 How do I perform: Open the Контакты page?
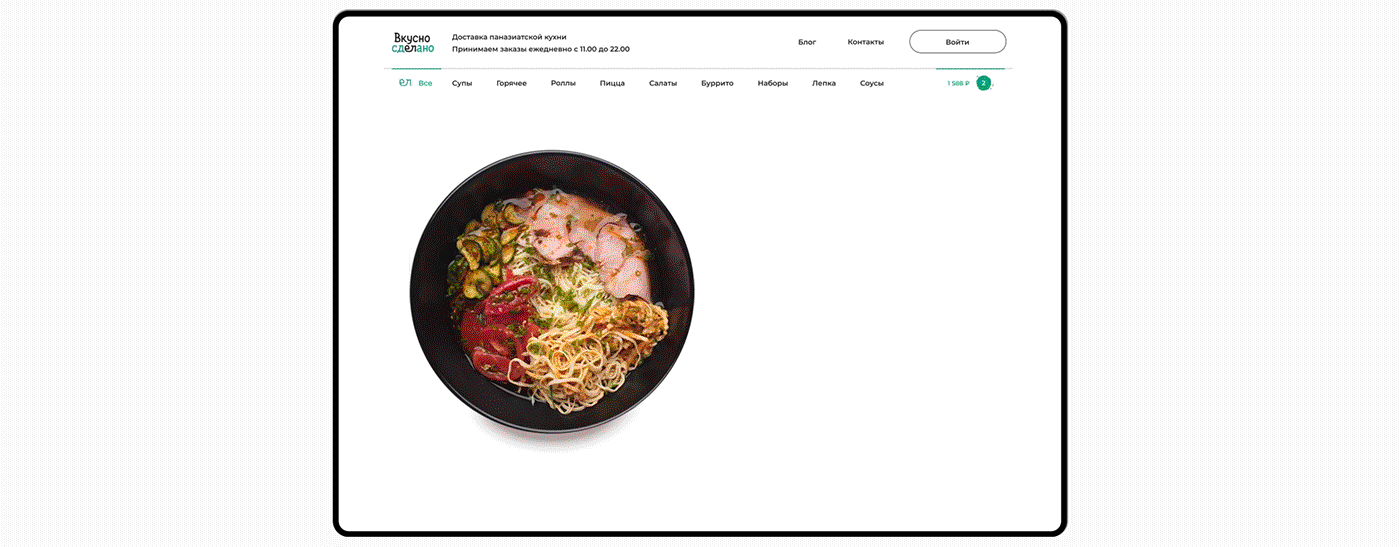[x=866, y=42]
